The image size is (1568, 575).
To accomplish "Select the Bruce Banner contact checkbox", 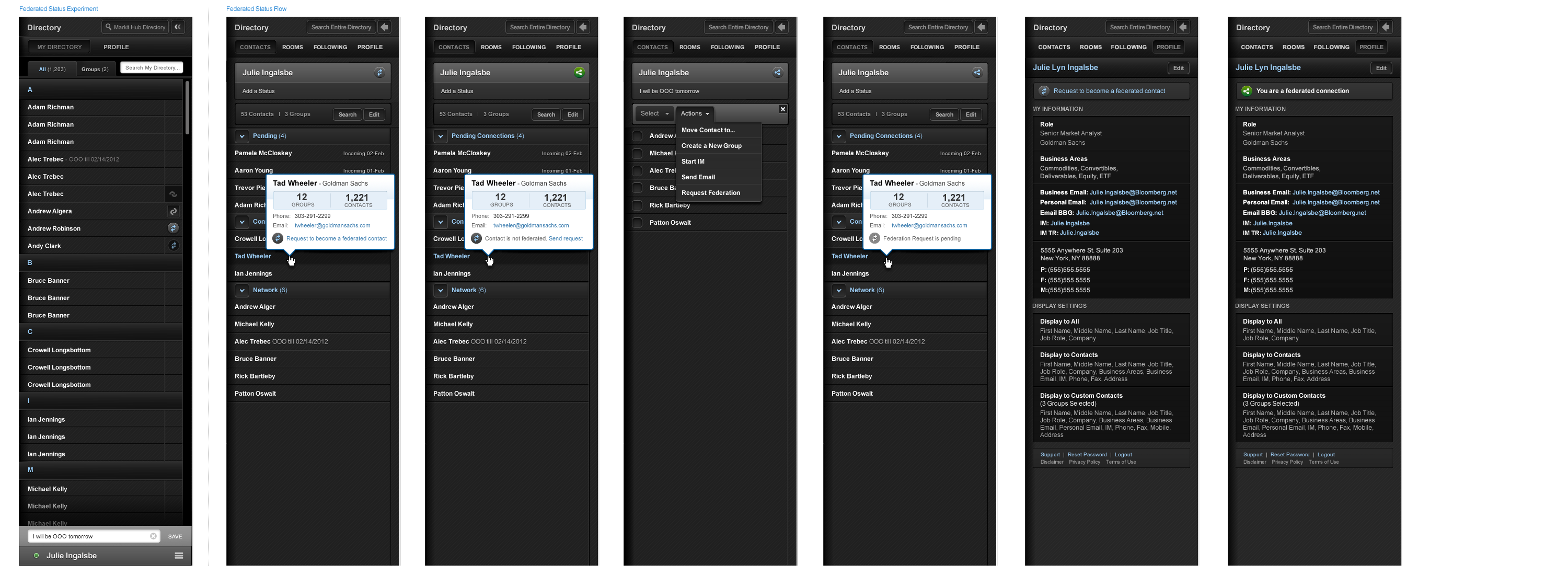I will [637, 188].
